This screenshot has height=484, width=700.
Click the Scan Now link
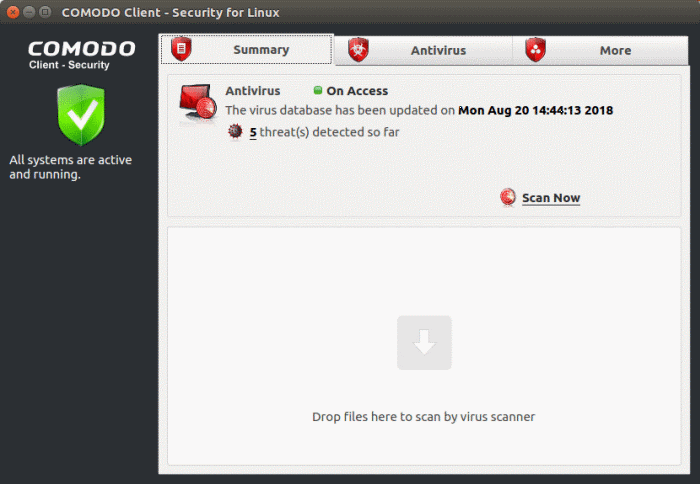click(551, 198)
